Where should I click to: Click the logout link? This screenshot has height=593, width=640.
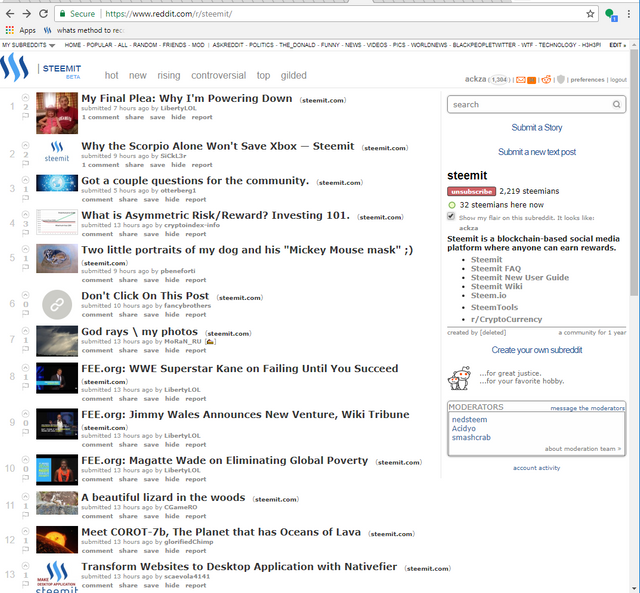618,80
